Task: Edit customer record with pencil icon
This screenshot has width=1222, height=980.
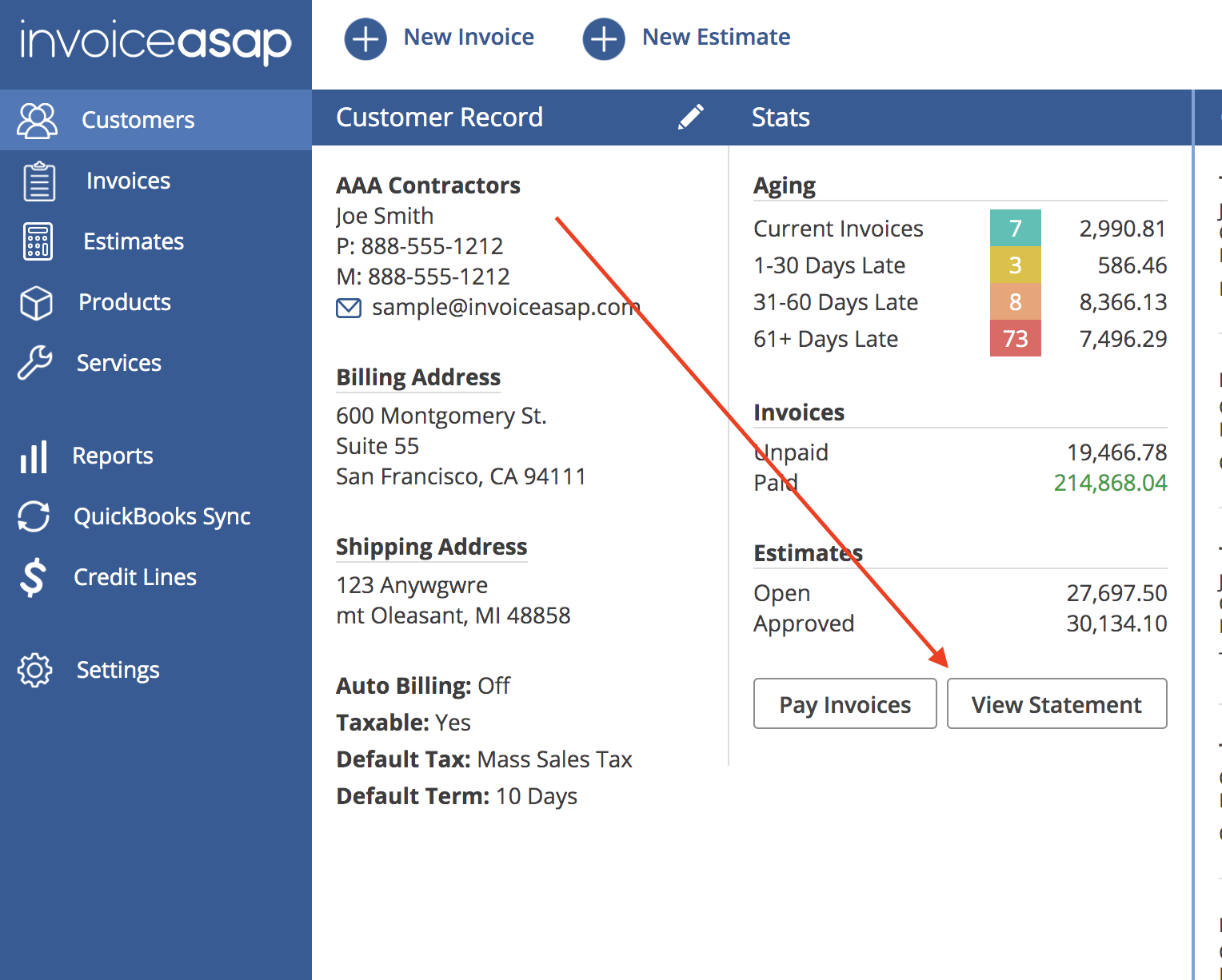Action: point(691,117)
